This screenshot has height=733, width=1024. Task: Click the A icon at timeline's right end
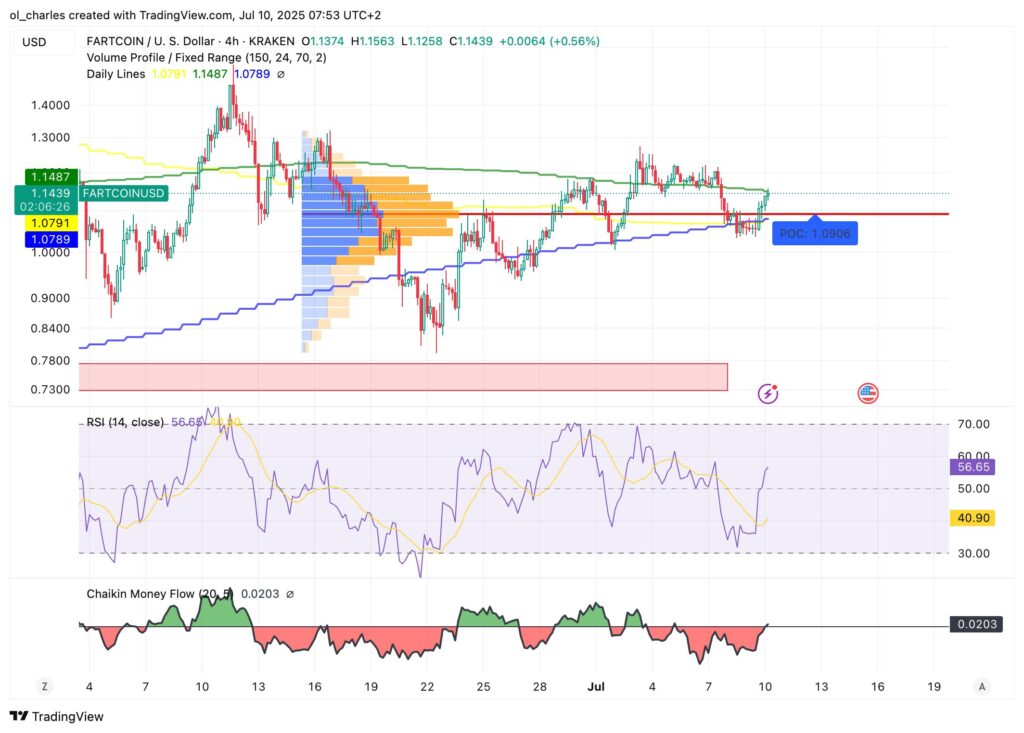pos(980,687)
